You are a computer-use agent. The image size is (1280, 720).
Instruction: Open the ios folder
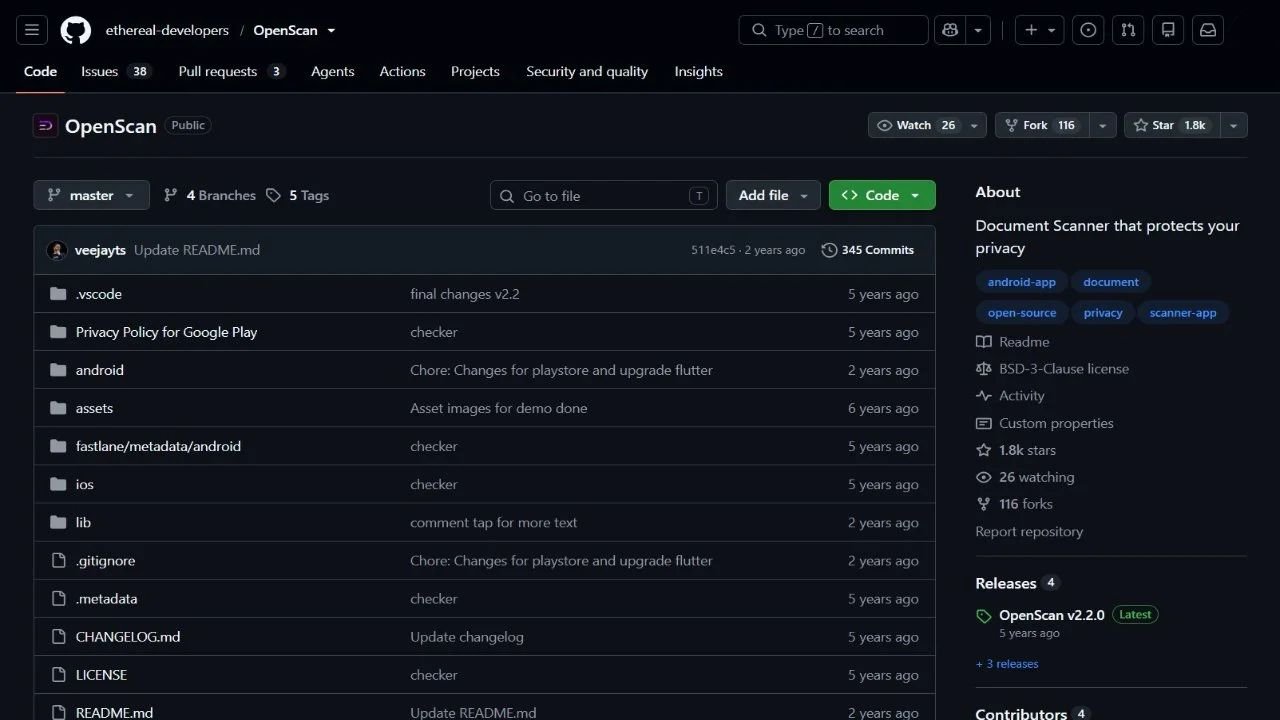[x=85, y=484]
